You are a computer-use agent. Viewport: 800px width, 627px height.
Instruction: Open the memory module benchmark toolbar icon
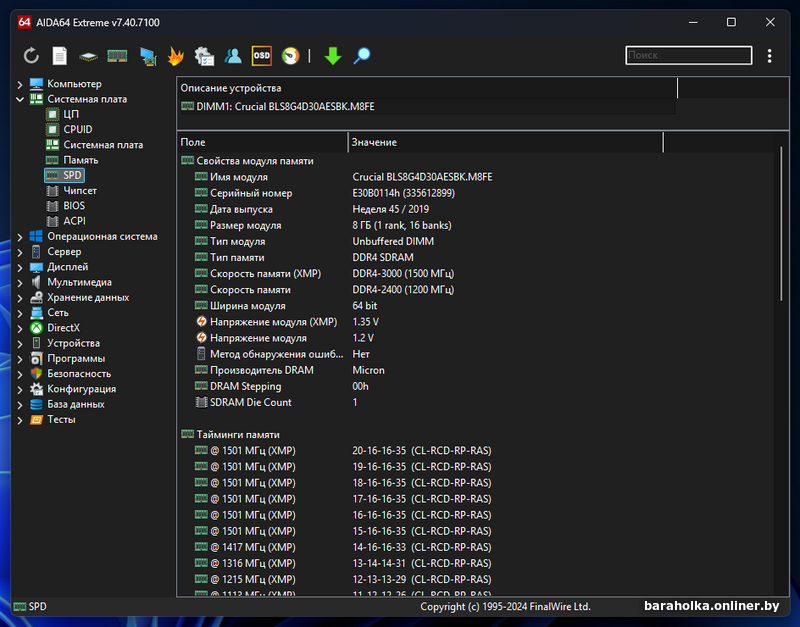pos(118,56)
